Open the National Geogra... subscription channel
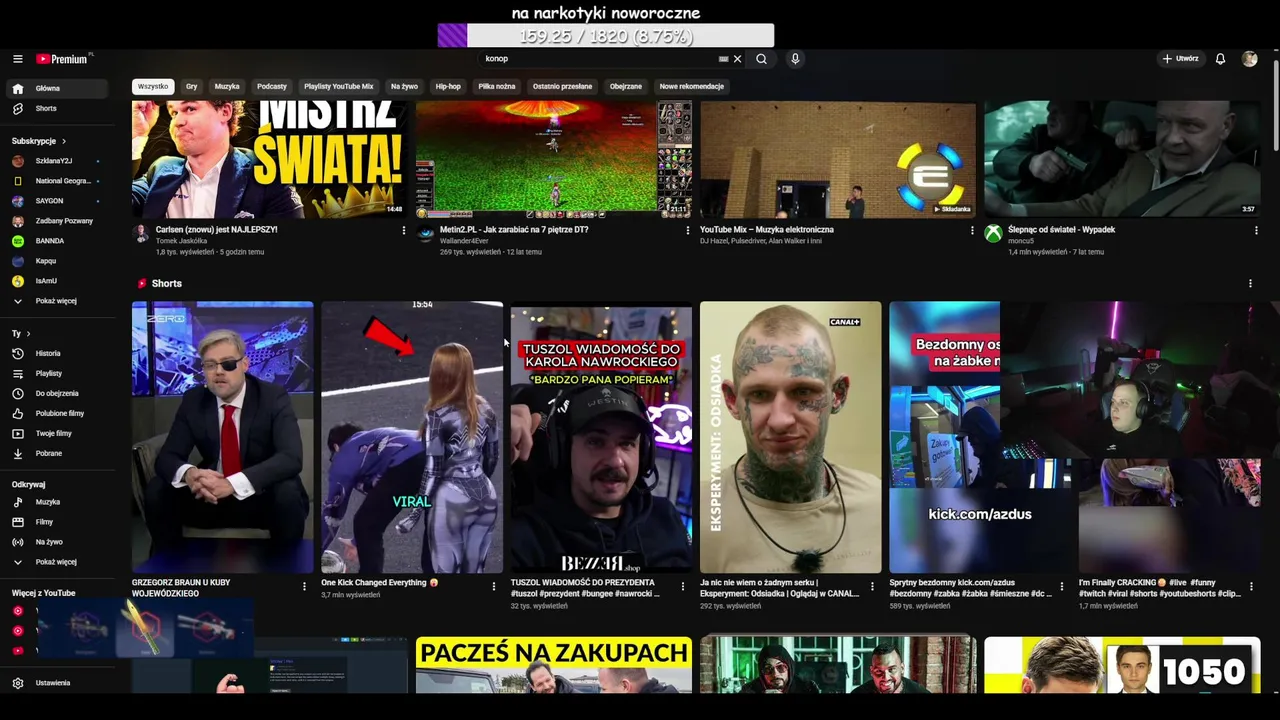Viewport: 1280px width, 720px height. (57, 181)
